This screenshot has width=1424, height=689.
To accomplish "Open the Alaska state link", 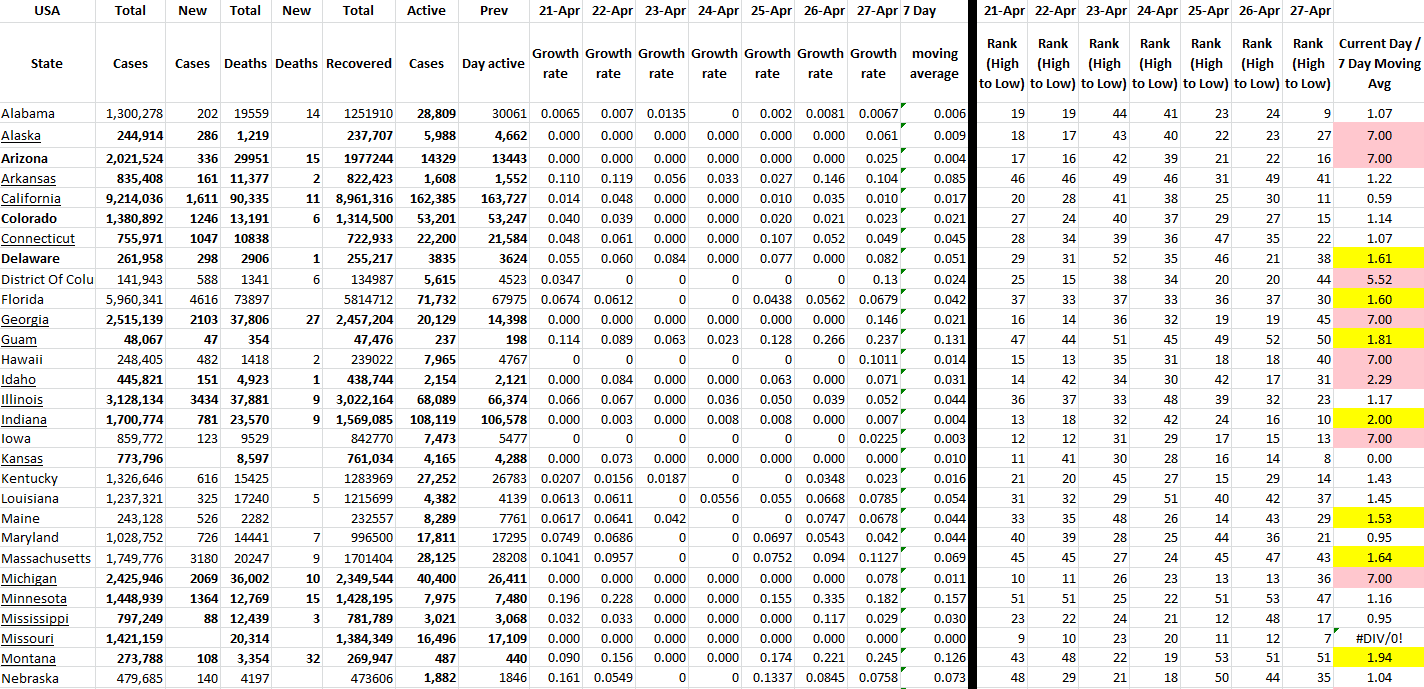I will point(21,136).
